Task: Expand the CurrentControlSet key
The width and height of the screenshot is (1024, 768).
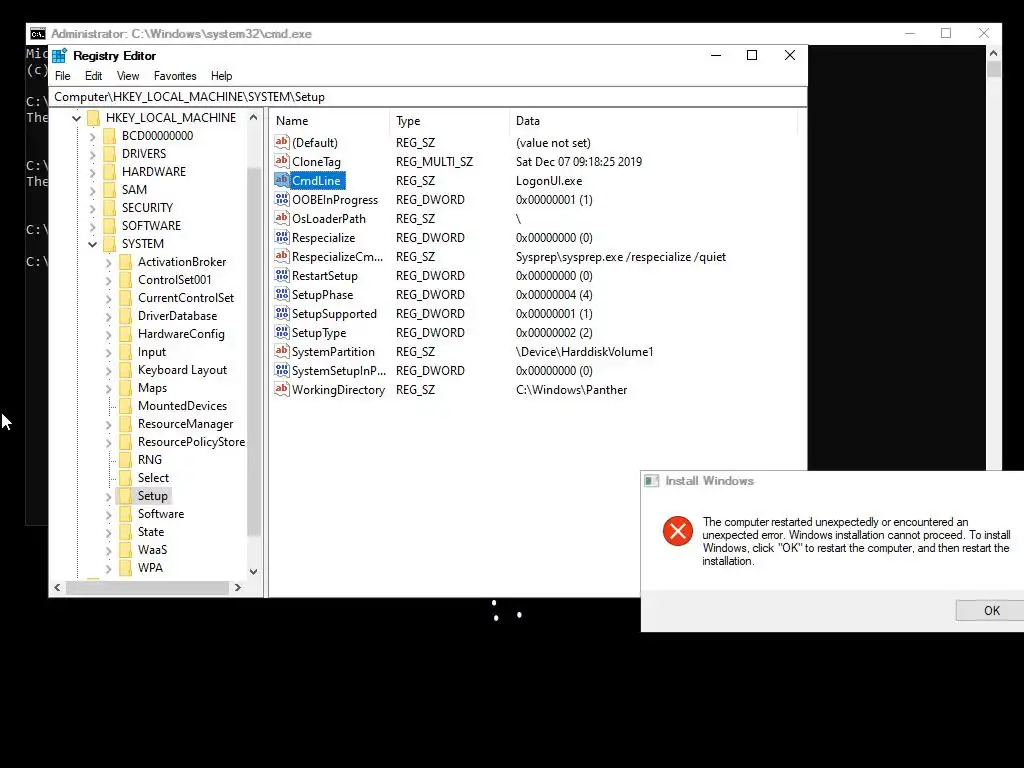Action: 108,298
